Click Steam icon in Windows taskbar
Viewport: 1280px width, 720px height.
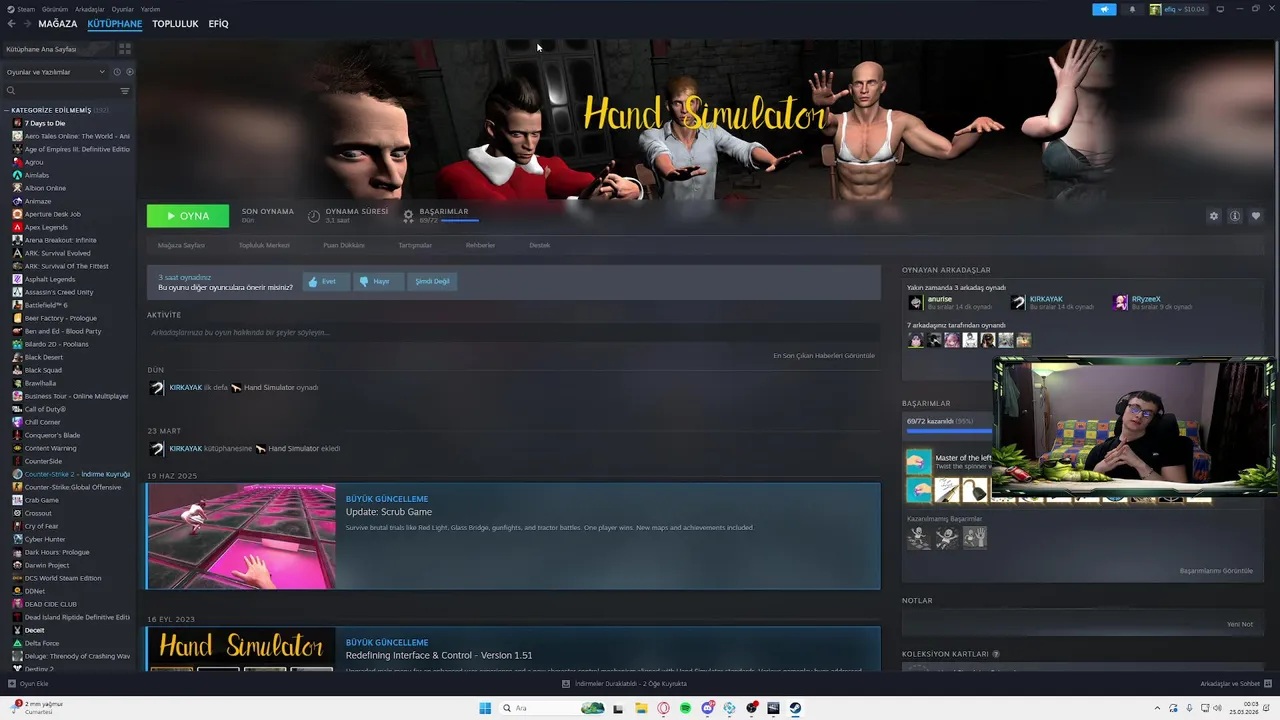pyautogui.click(x=795, y=708)
